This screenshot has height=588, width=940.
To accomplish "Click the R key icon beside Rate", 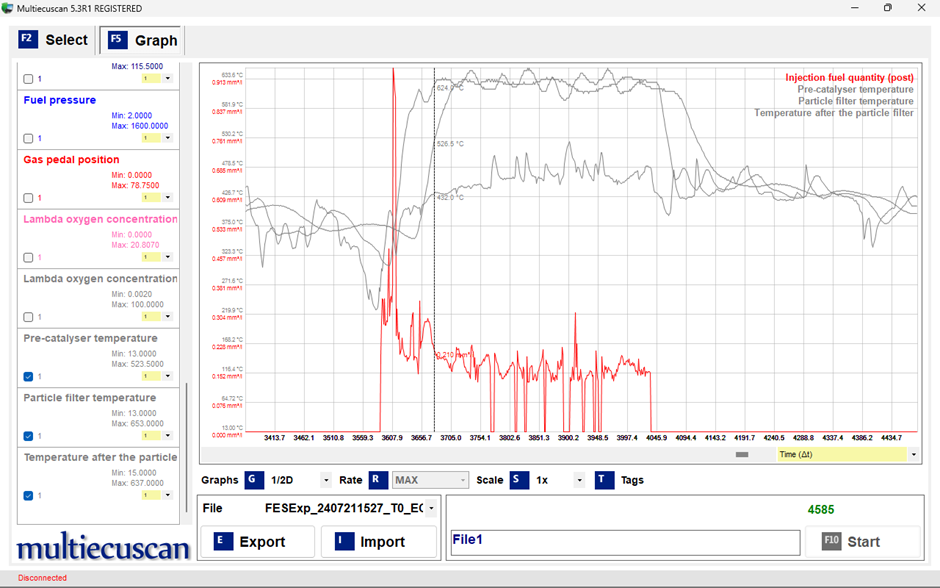I will [x=378, y=480].
